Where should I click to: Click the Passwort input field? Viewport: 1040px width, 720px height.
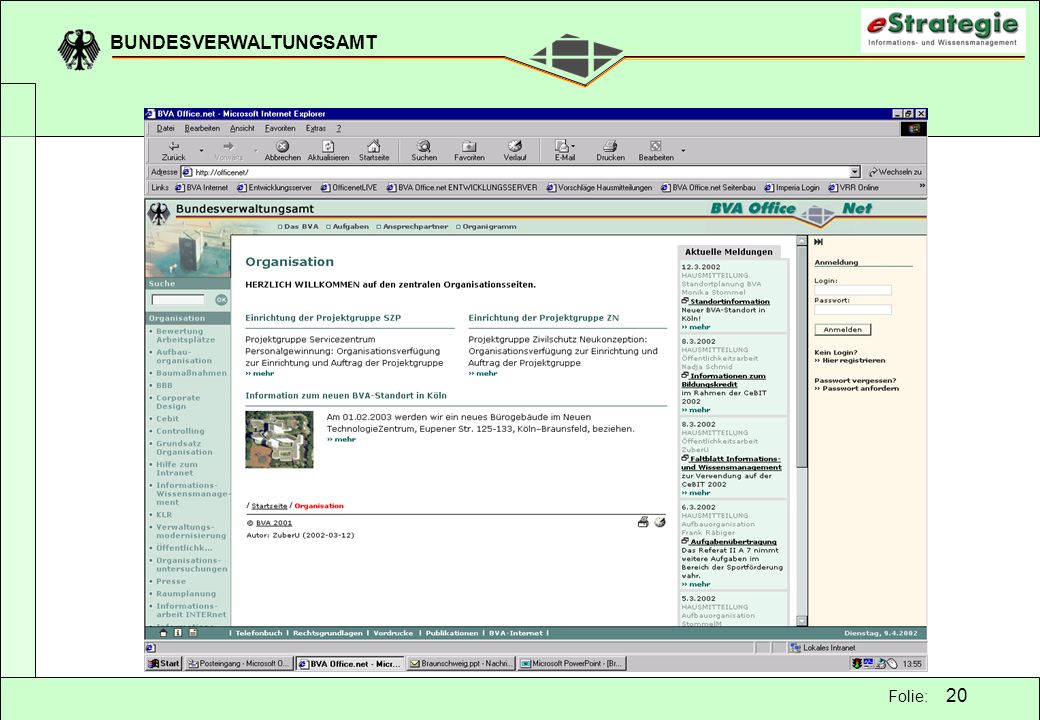(853, 310)
